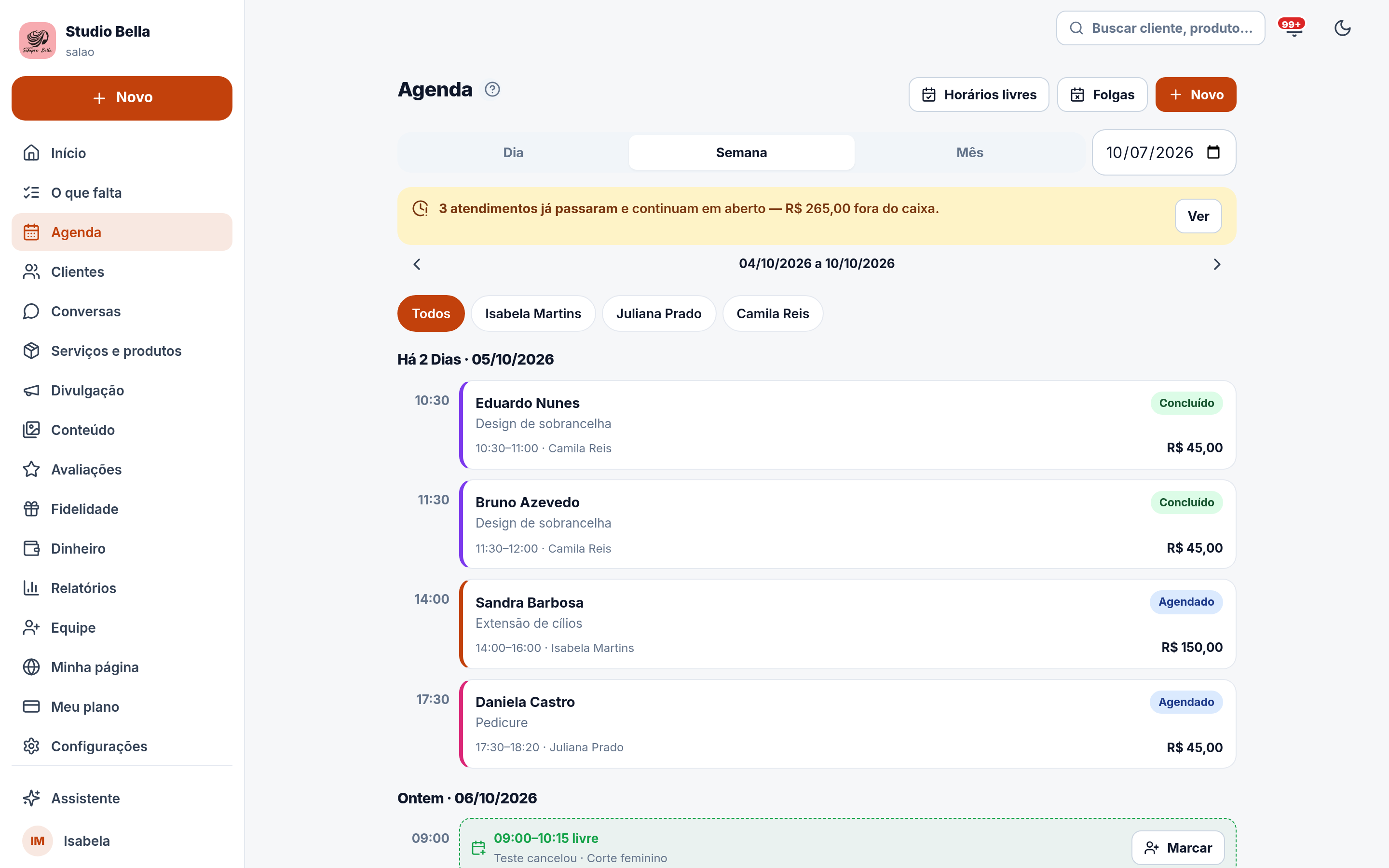Focus the Buscar cliente search field
Screen dimensions: 1389x868
1160,28
